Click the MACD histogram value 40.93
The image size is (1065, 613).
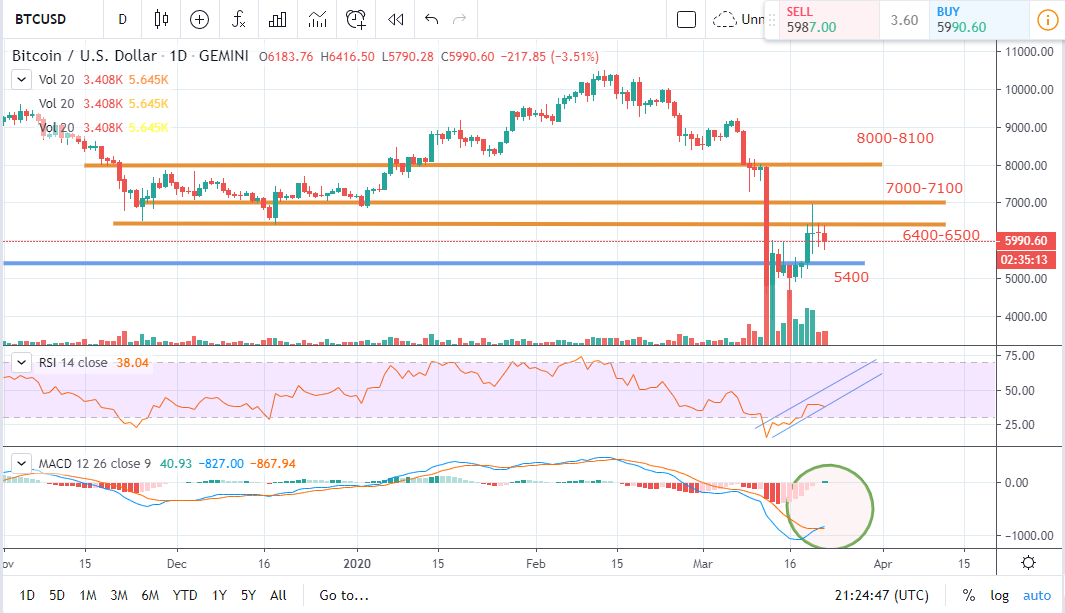[x=176, y=464]
